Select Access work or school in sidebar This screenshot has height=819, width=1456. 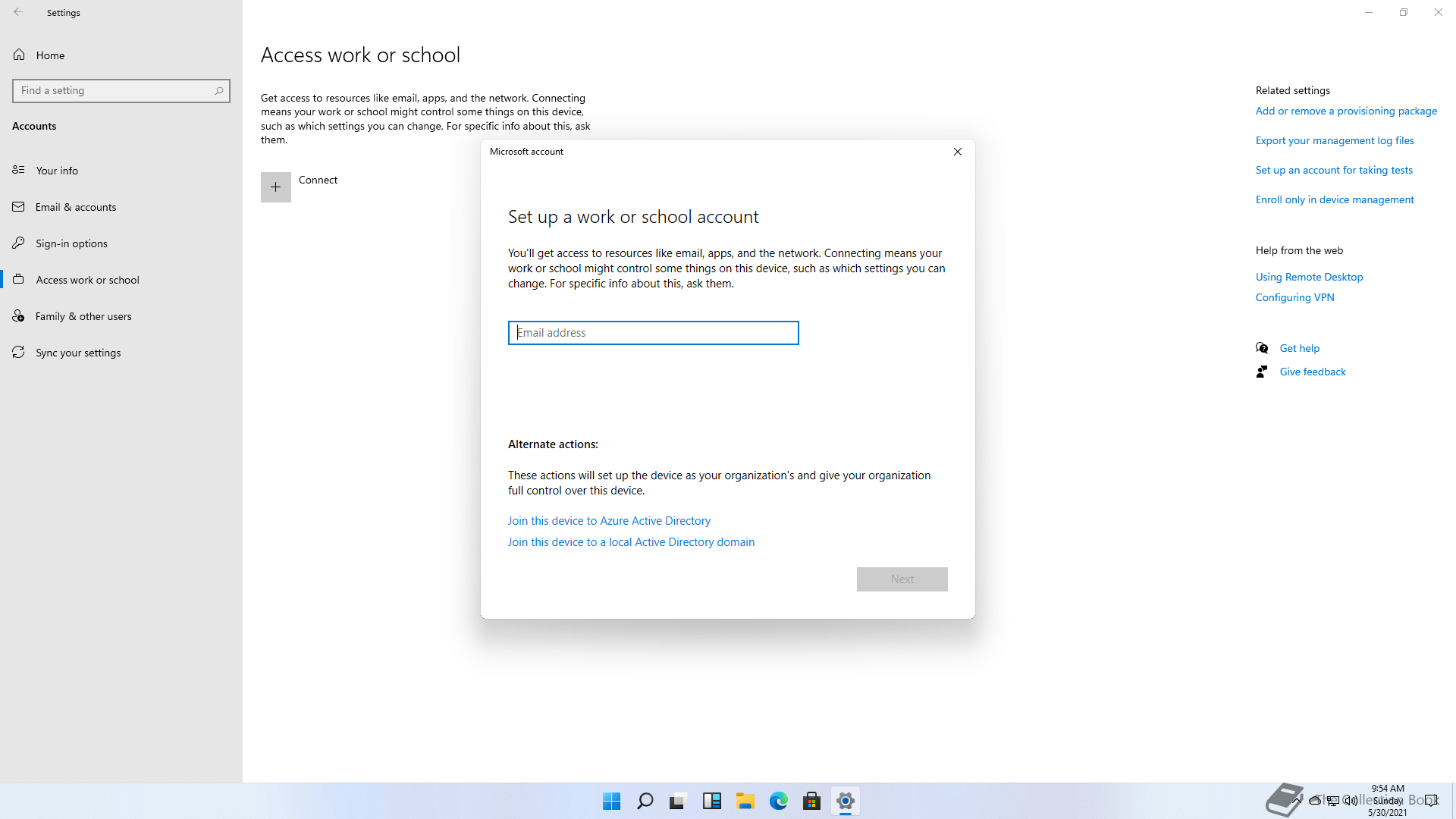click(x=121, y=280)
